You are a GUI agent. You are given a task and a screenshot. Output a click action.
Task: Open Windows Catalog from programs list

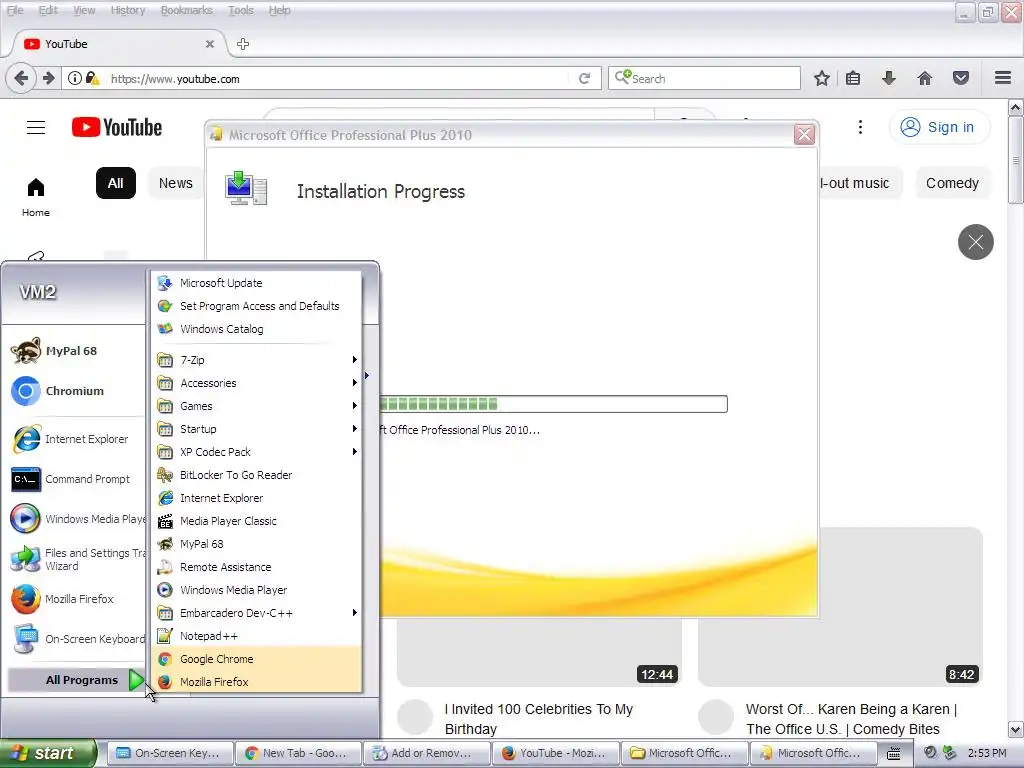tap(257, 329)
